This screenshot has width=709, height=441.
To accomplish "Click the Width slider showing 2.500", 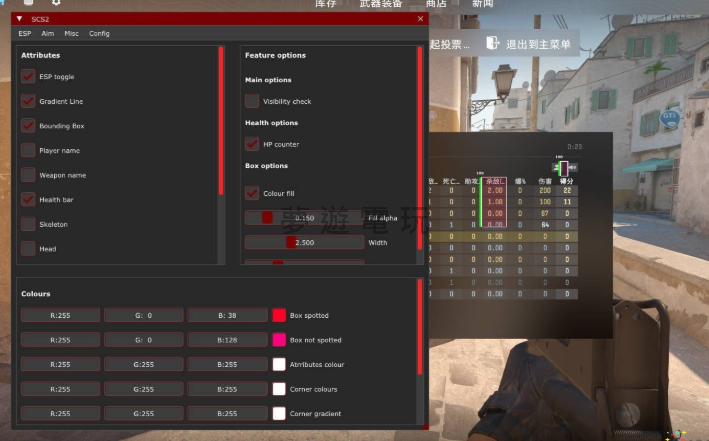I will (x=304, y=242).
